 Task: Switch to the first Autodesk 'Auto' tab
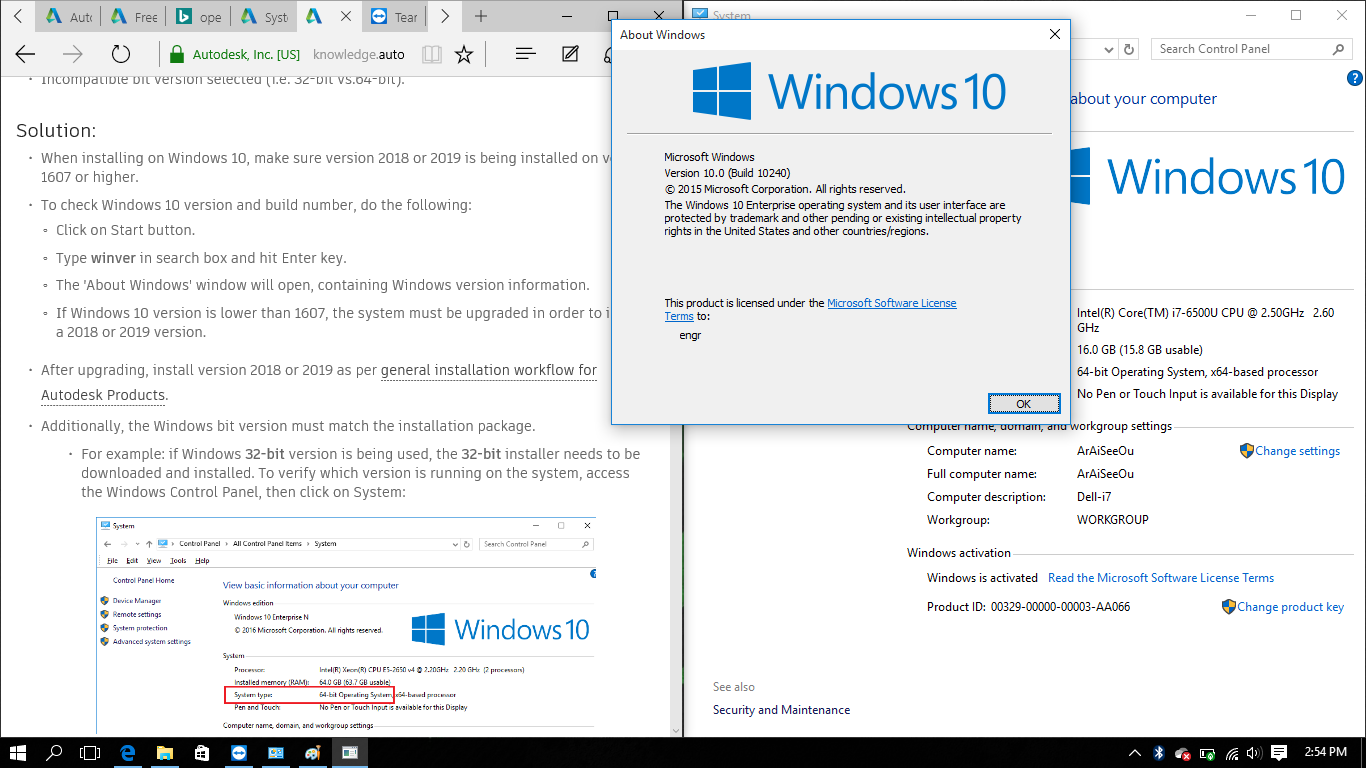tap(68, 17)
